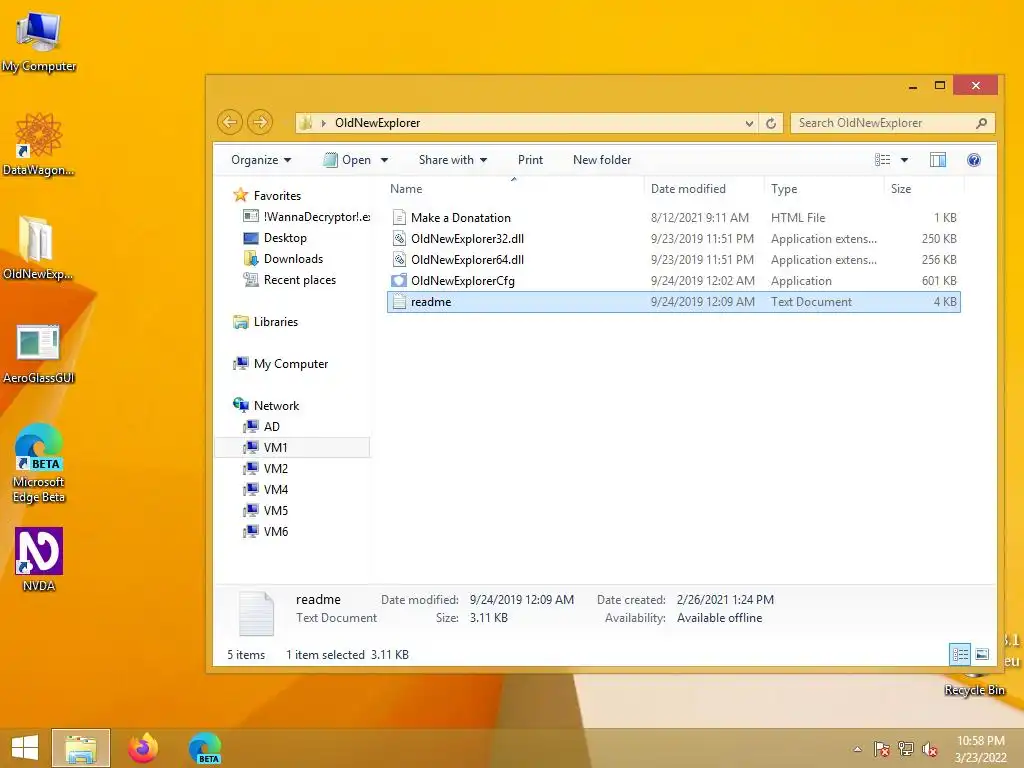
Task: Open My Computer desktop icon
Action: point(39,41)
